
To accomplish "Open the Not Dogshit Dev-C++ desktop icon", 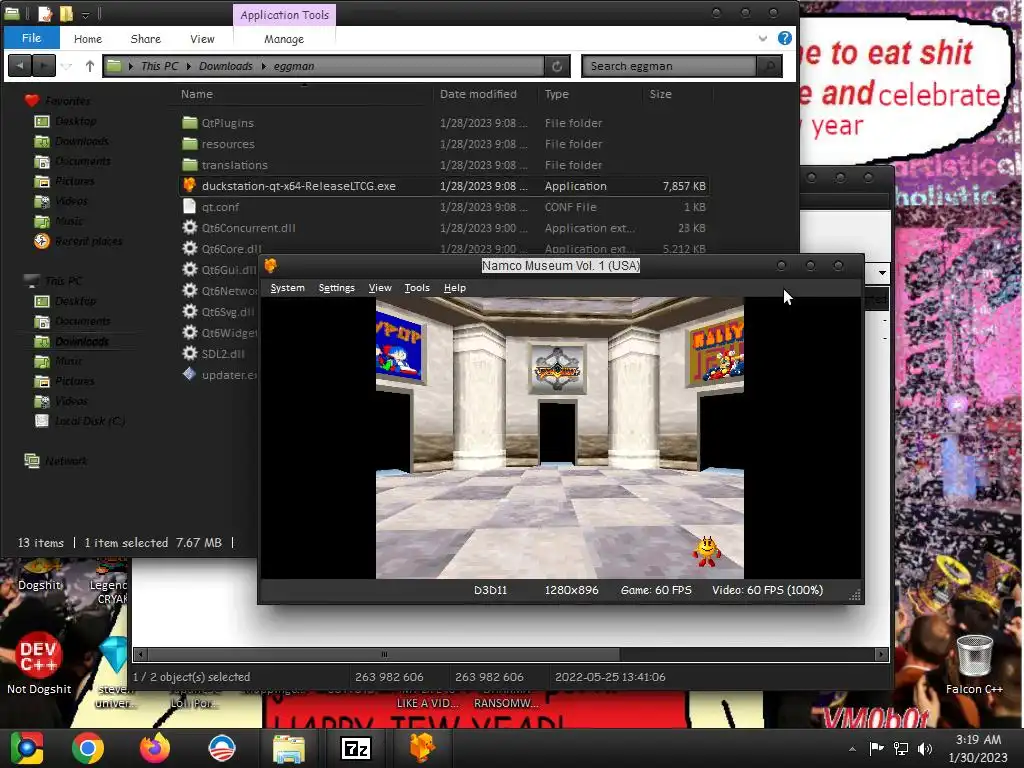I will 39,663.
